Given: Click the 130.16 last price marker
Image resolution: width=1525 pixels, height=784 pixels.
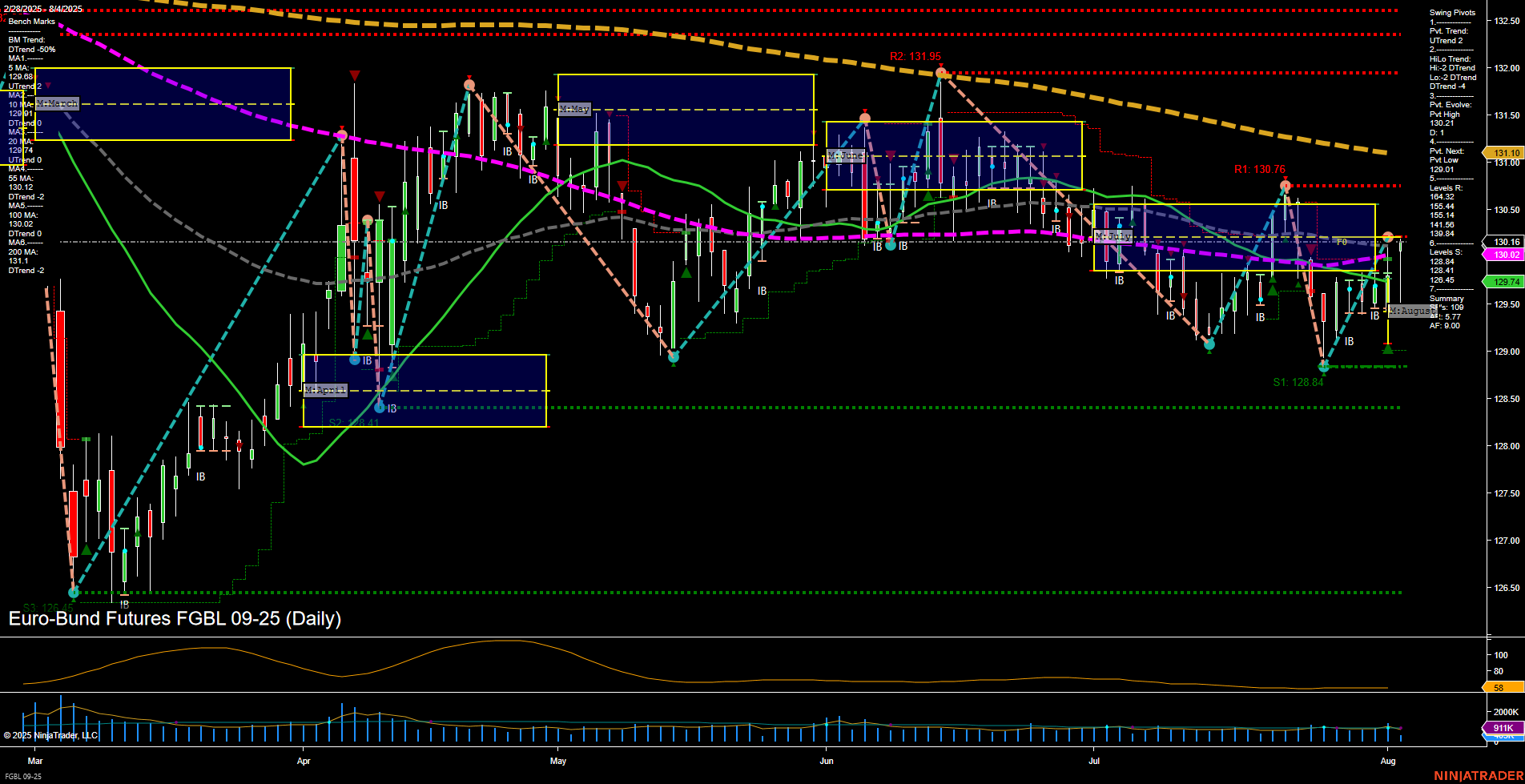Looking at the screenshot, I should [x=1503, y=242].
